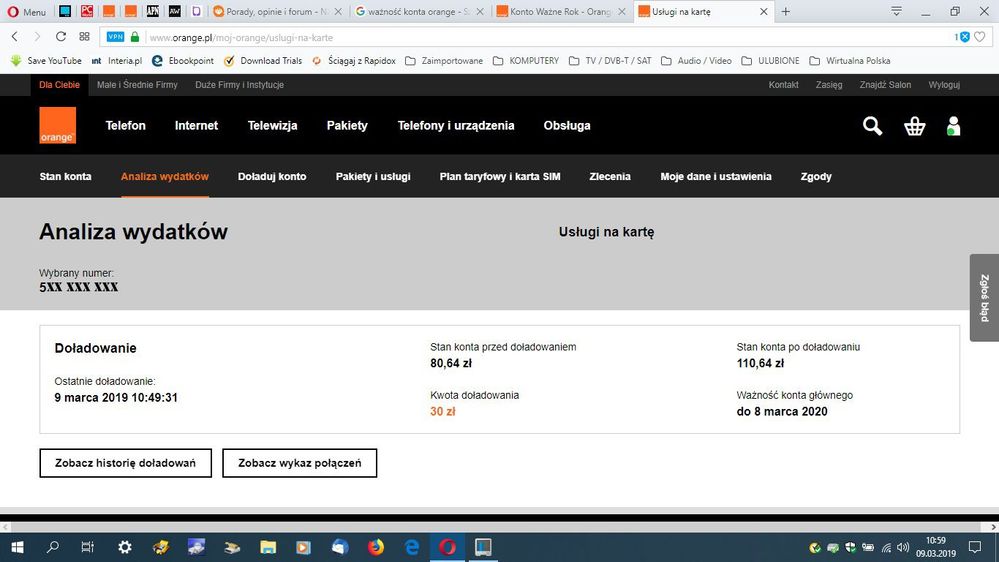Open Download Trials bookmark

(263, 61)
